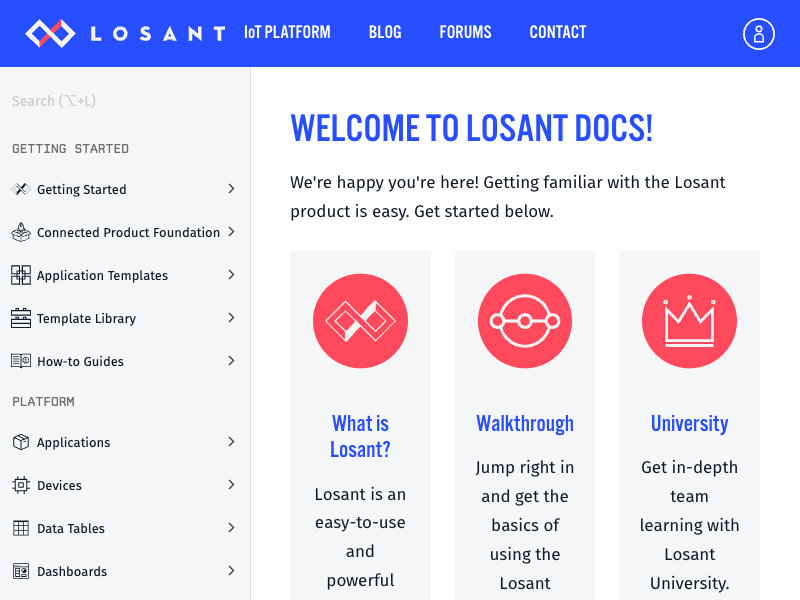
Task: Click the University crown icon
Action: click(x=689, y=321)
